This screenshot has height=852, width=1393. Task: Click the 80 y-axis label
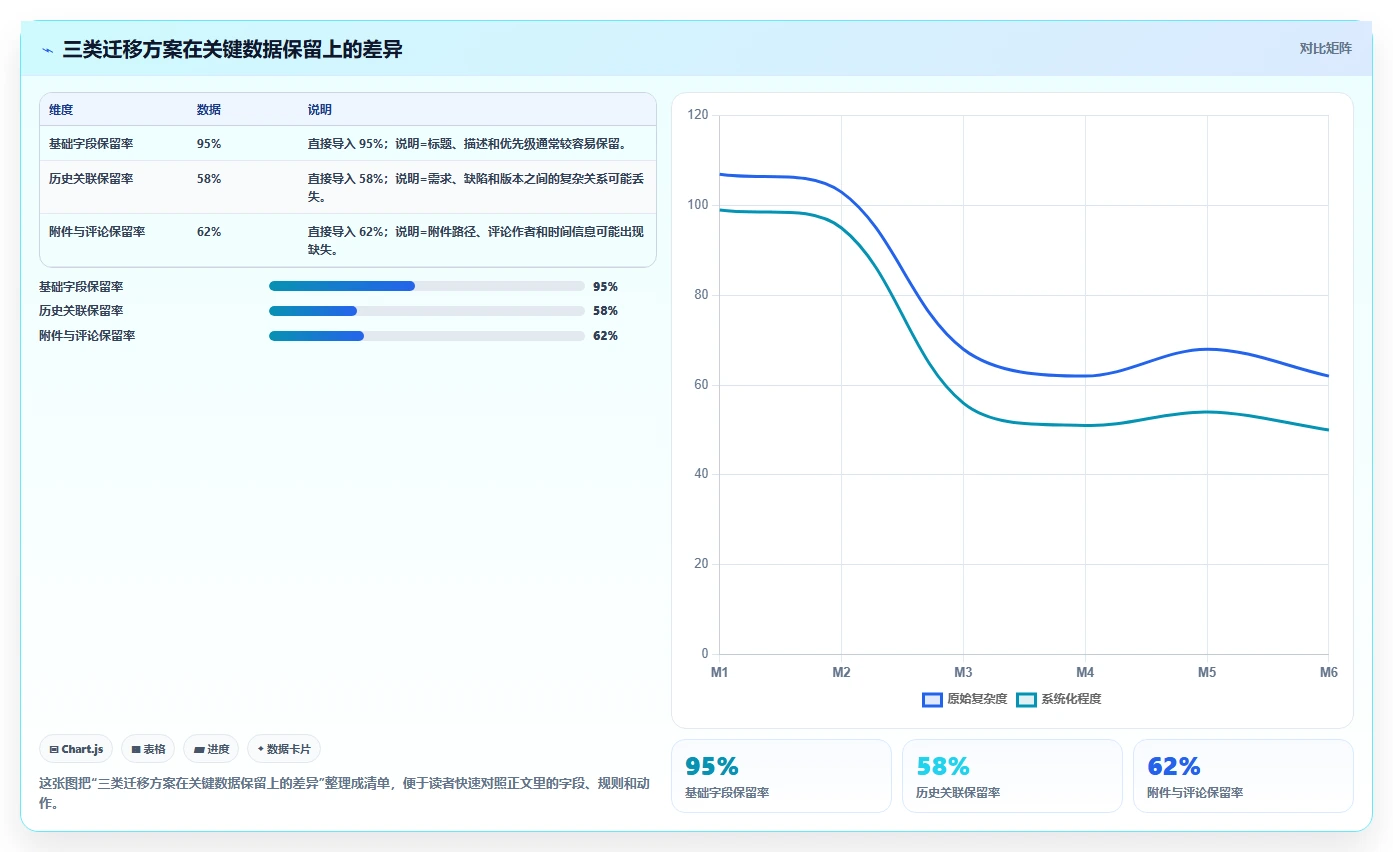coord(701,295)
